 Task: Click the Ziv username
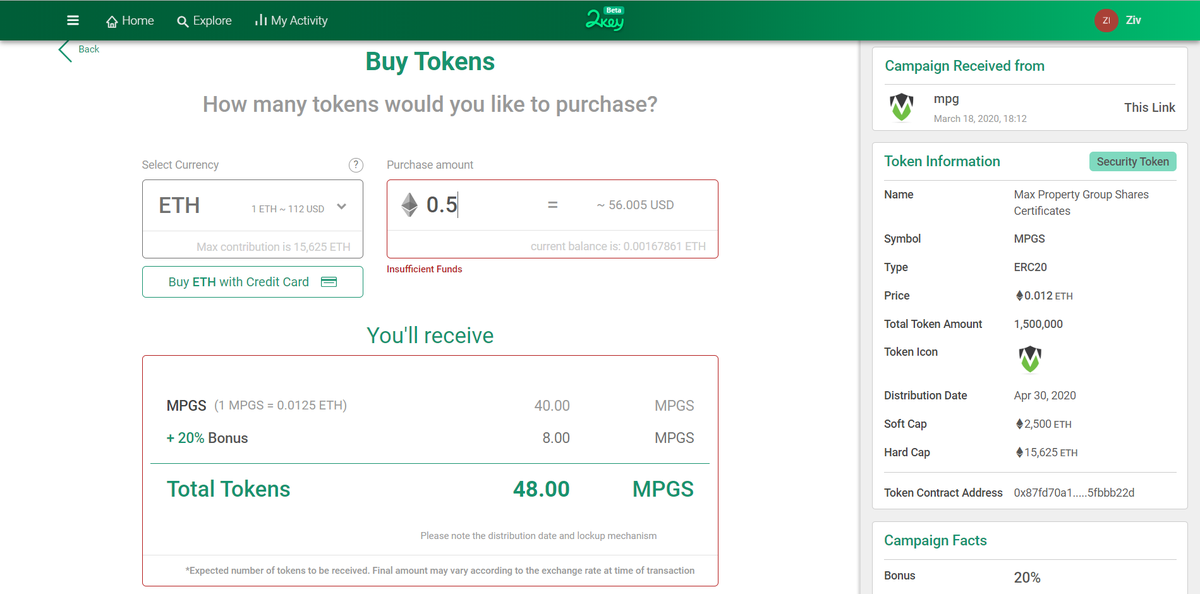click(1133, 20)
